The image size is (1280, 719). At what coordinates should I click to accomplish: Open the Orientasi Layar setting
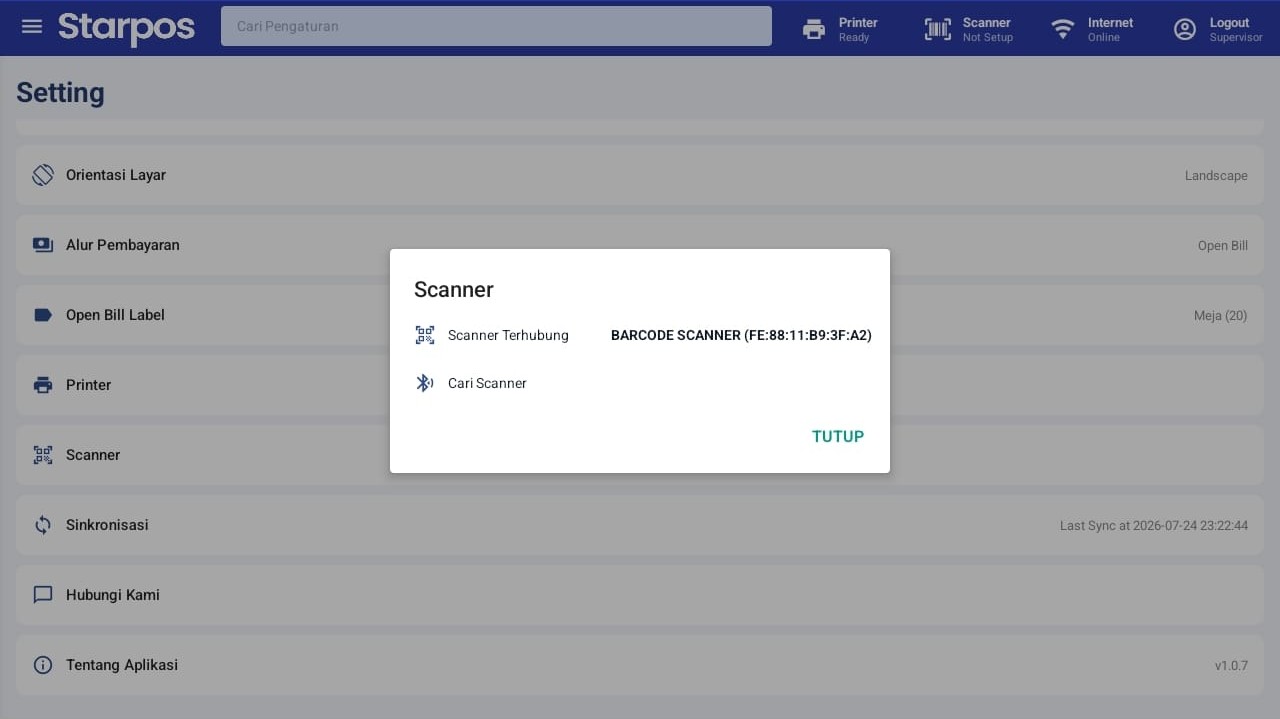(640, 175)
